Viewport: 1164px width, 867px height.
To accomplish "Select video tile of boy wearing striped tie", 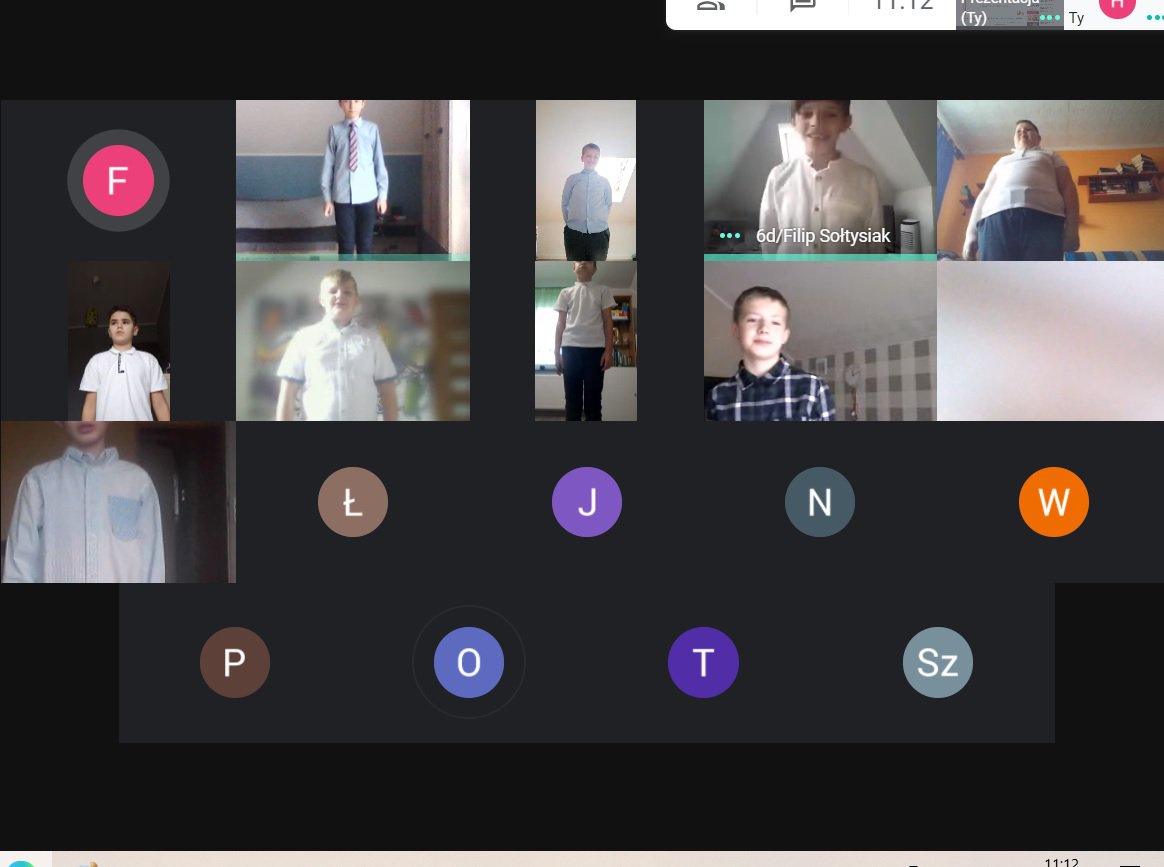I will [x=353, y=180].
